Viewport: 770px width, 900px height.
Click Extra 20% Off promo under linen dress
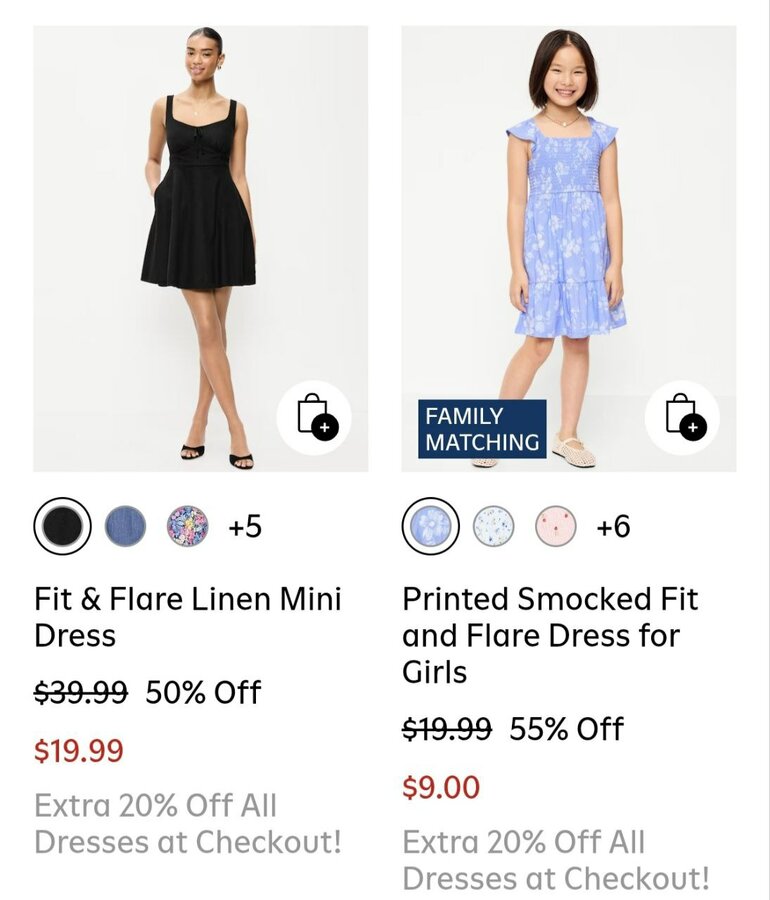(188, 823)
